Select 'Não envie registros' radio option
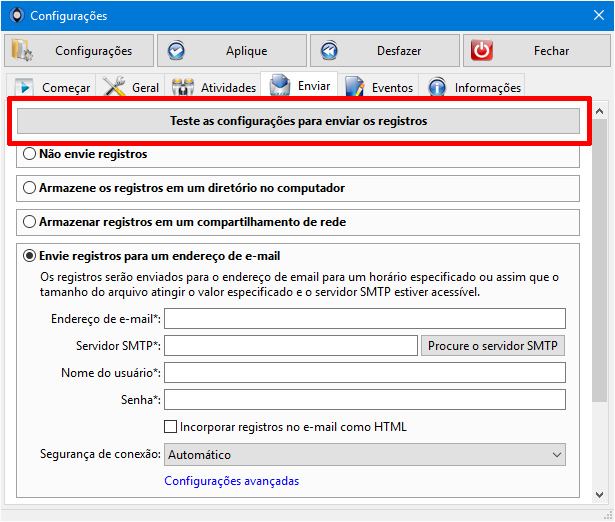This screenshot has width=615, height=522. [29, 154]
